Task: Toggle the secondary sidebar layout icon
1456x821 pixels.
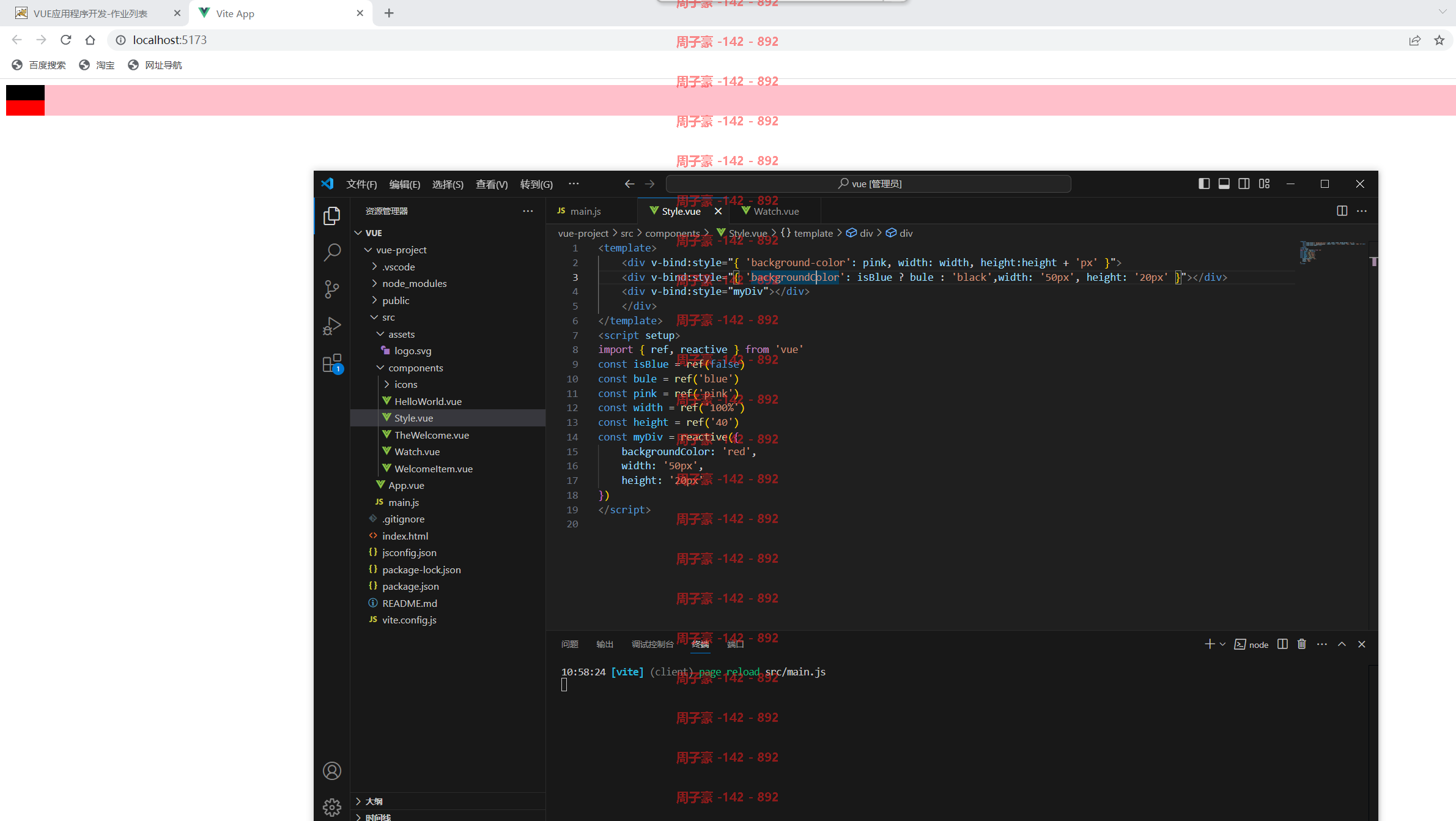Action: click(x=1244, y=184)
